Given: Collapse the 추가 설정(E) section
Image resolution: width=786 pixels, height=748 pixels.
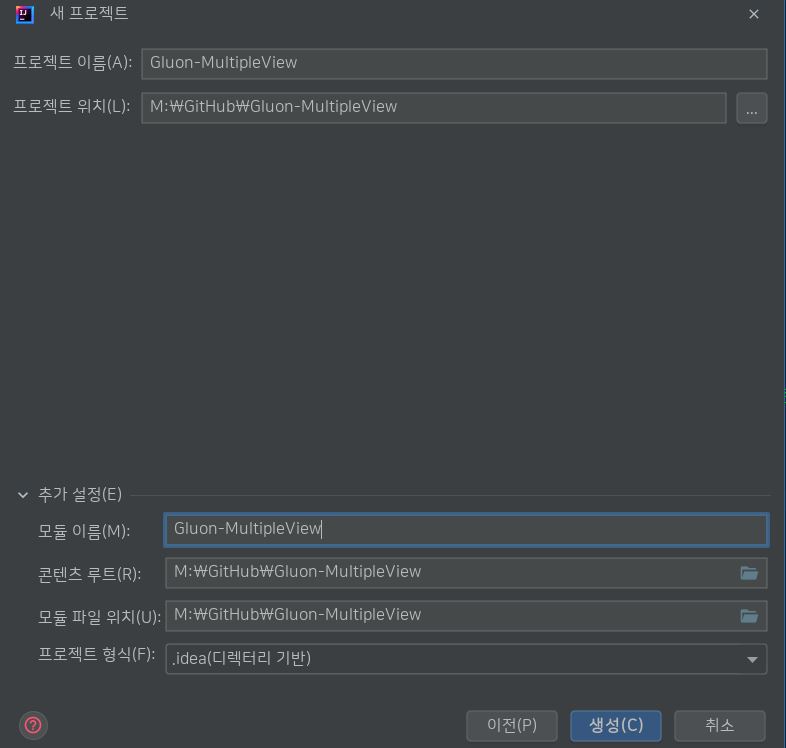Looking at the screenshot, I should tap(23, 495).
